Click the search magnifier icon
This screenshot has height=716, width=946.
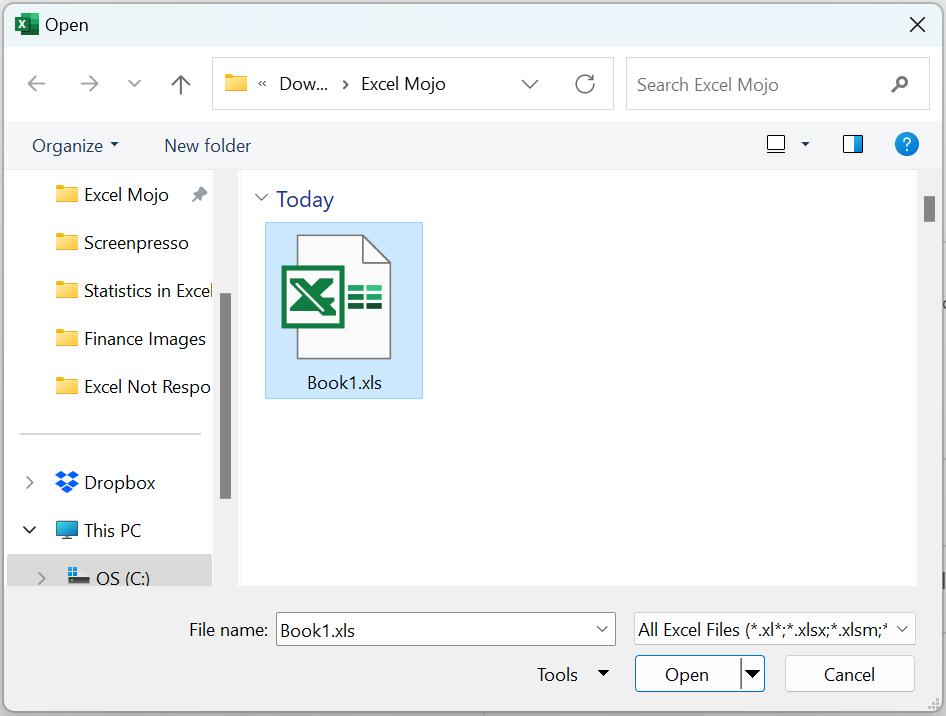tap(900, 84)
